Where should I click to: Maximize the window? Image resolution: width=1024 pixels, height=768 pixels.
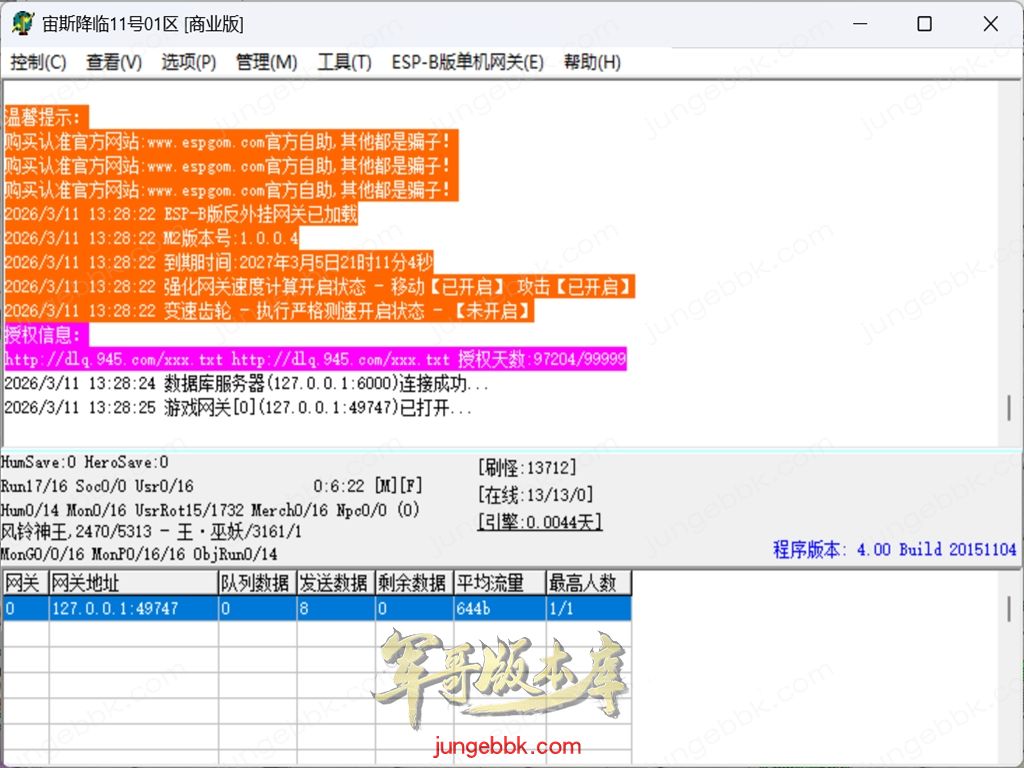[x=924, y=24]
